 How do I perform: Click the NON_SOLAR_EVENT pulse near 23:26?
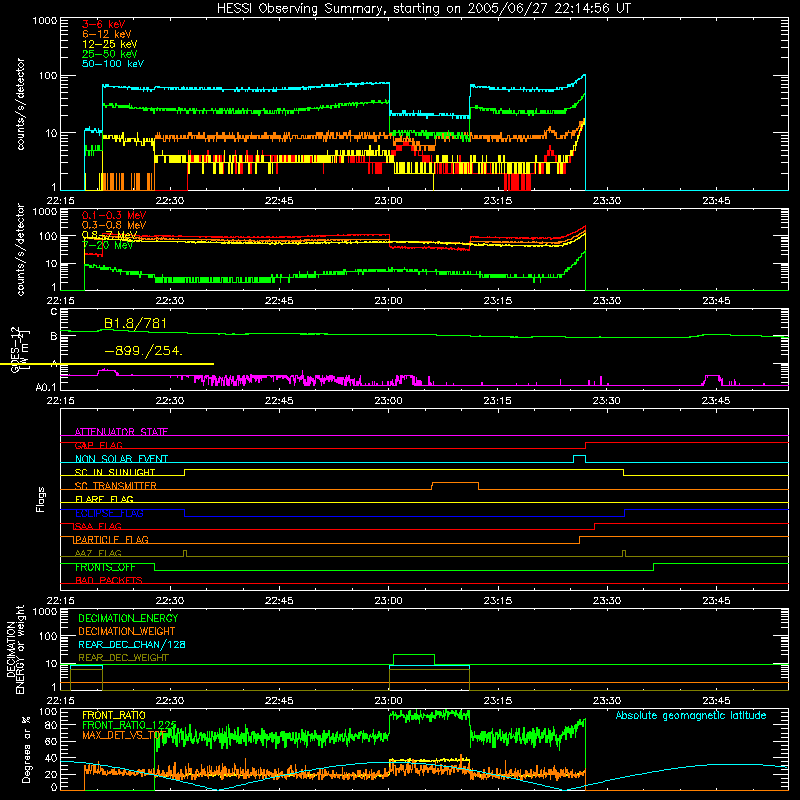coord(579,459)
